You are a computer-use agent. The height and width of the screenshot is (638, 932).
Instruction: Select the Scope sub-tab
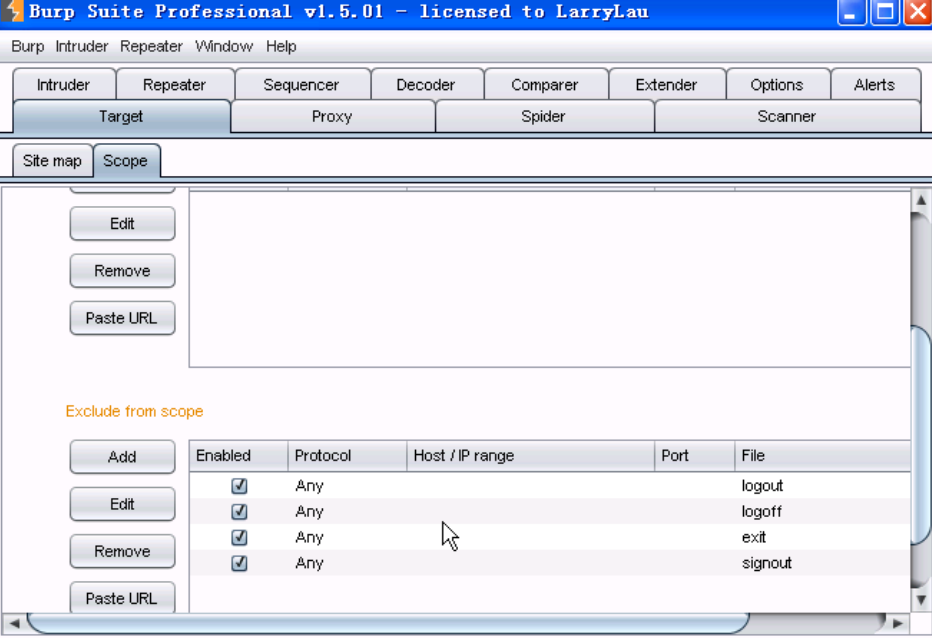125,161
